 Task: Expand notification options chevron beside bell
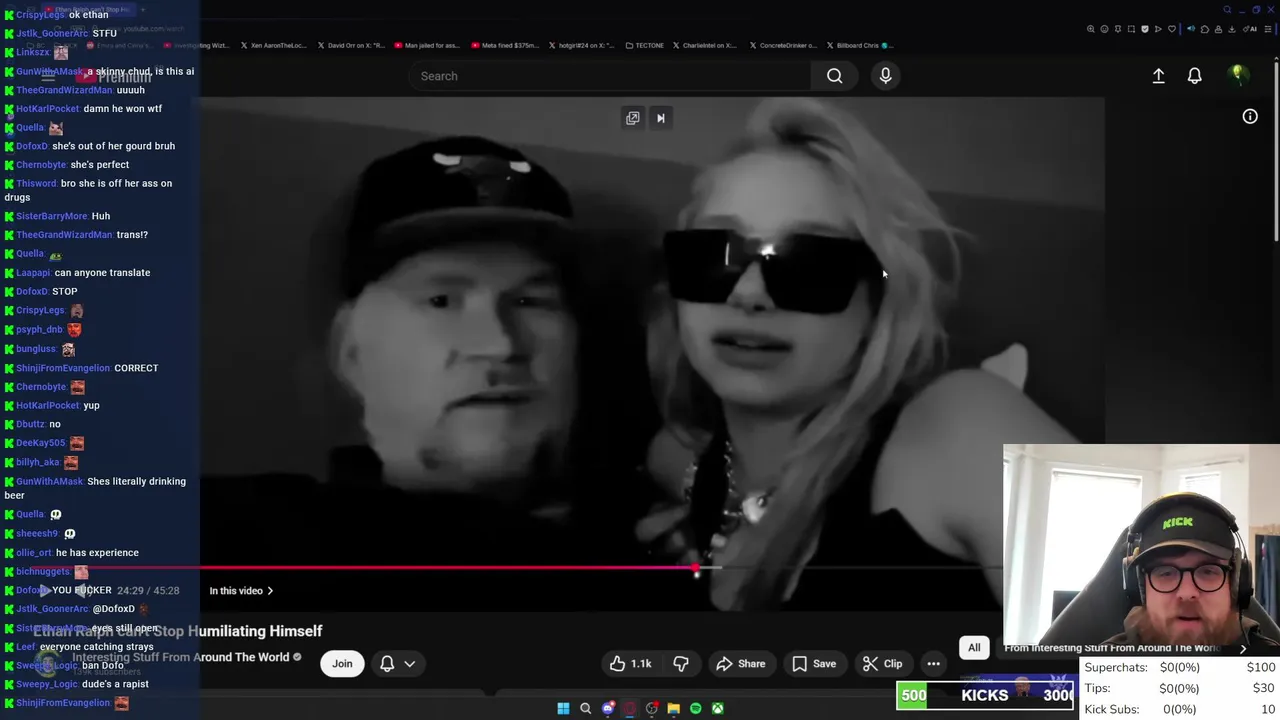click(410, 664)
